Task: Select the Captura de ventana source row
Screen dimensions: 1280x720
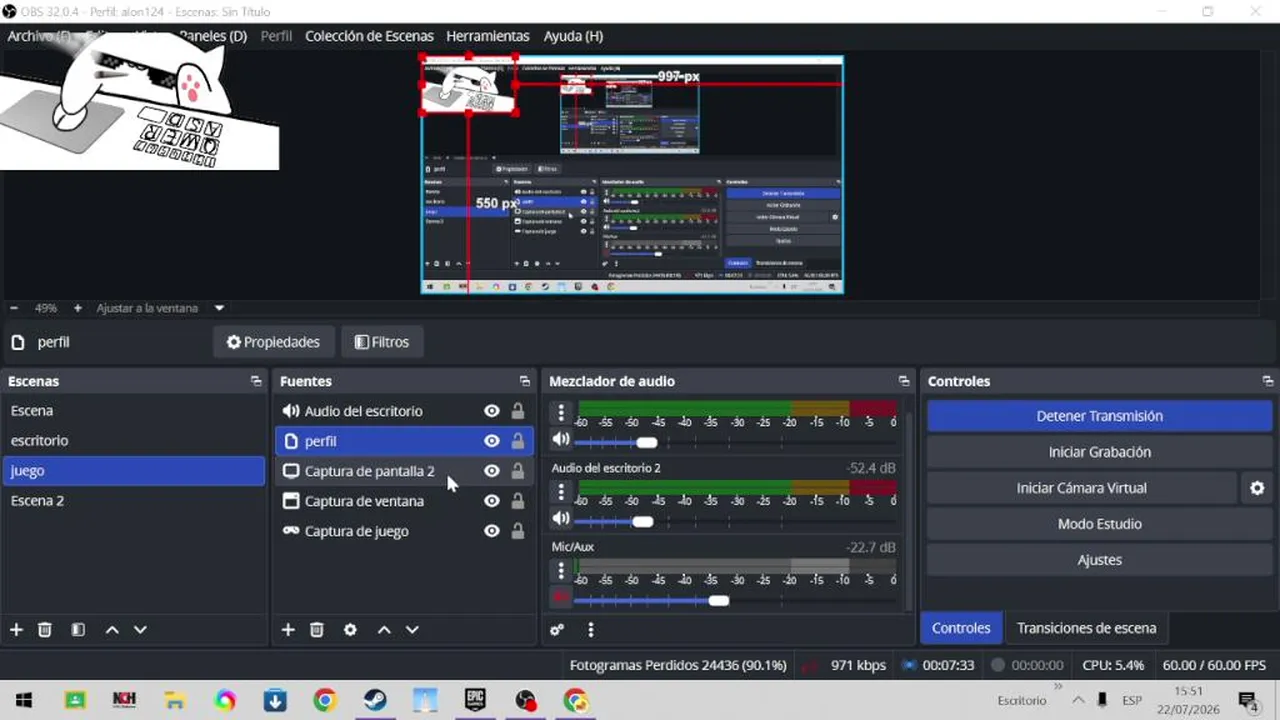Action: [404, 501]
